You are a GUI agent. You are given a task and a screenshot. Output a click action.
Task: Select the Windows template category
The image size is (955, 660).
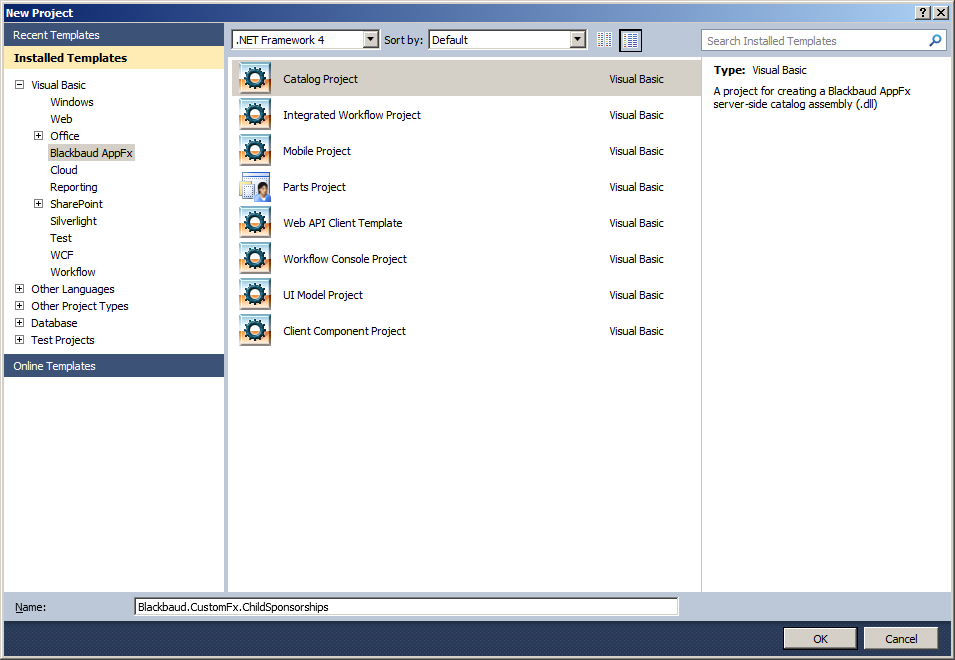coord(72,102)
